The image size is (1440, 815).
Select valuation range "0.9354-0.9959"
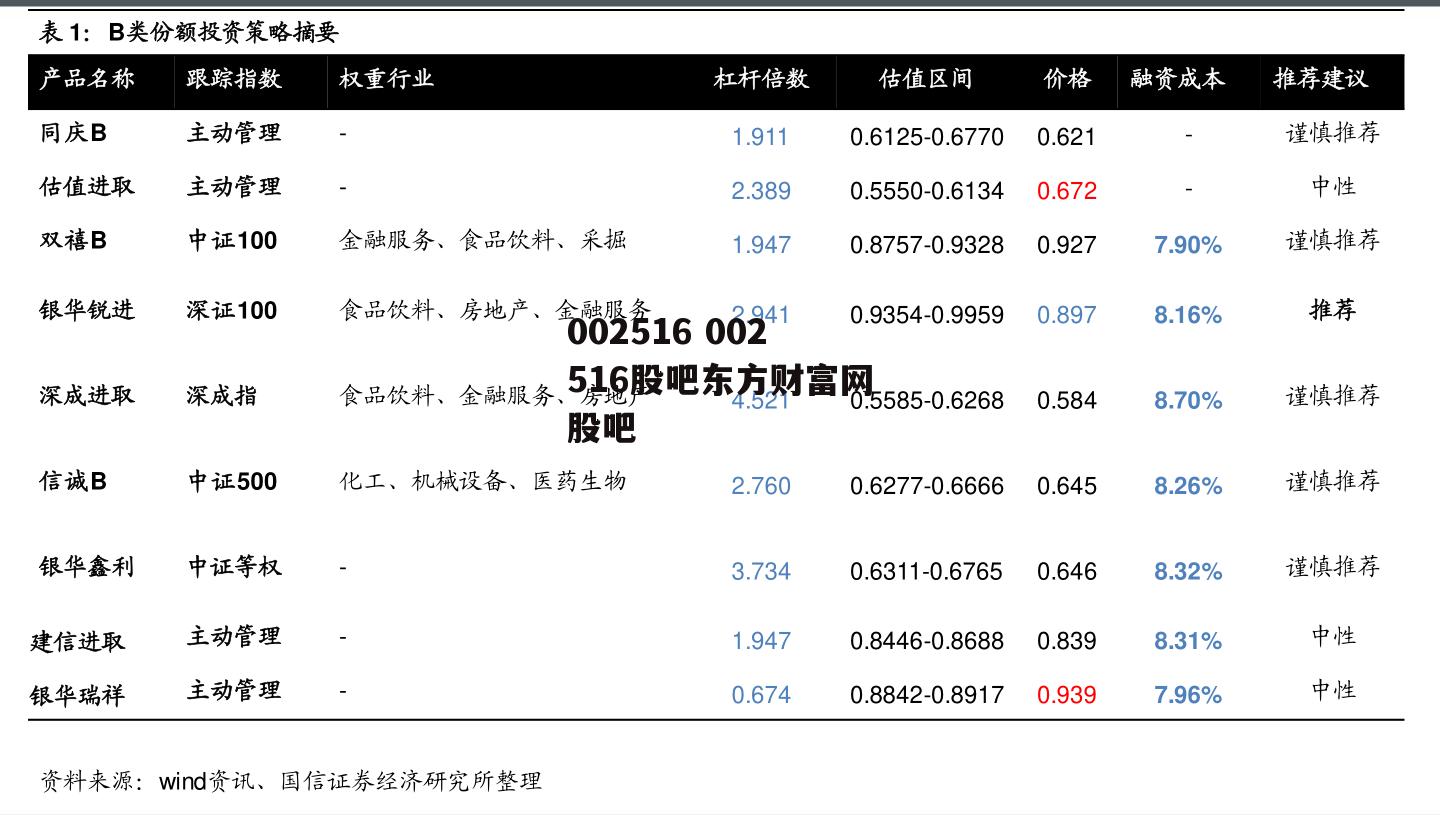927,315
